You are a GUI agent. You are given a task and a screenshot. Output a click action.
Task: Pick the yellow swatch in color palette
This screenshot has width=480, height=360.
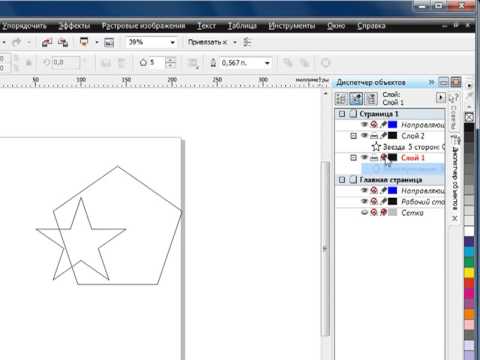pyautogui.click(x=469, y=273)
